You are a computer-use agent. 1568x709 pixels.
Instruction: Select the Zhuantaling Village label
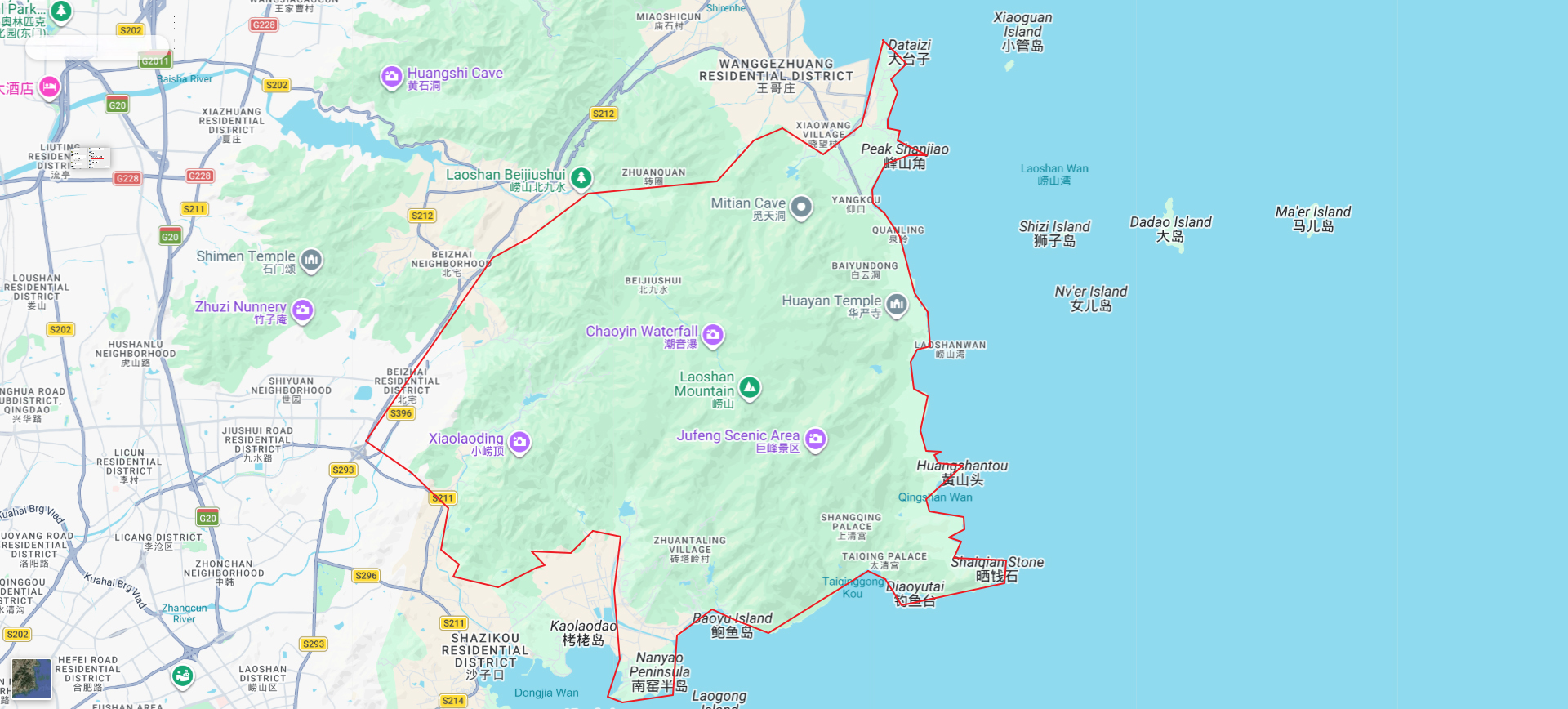(x=689, y=550)
